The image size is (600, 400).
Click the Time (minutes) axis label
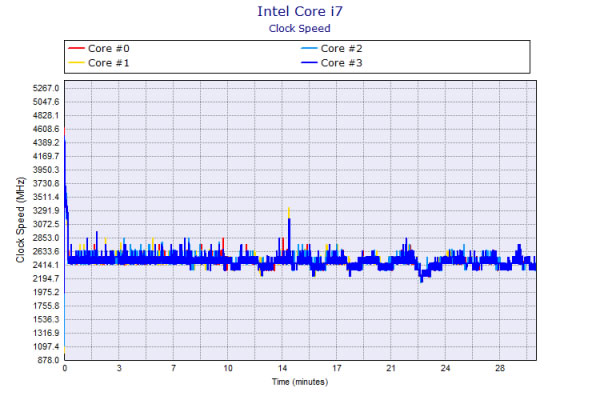pos(300,382)
